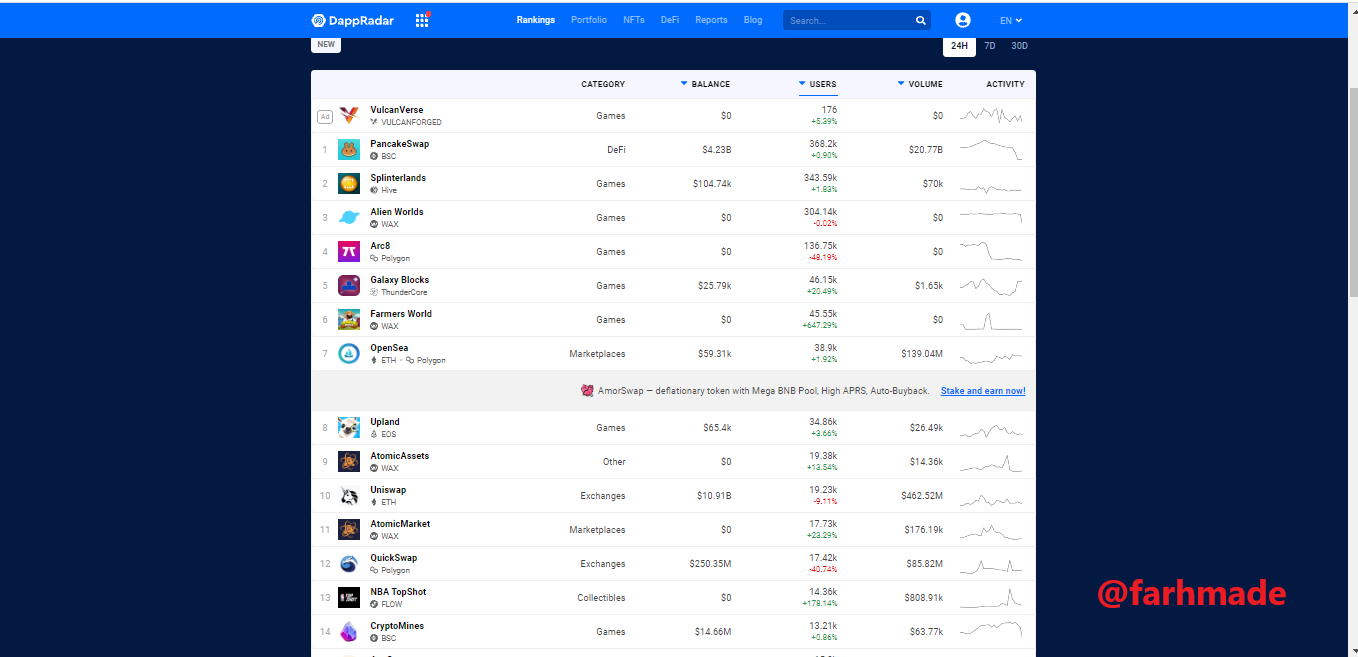
Task: Open the Reports menu item
Action: click(x=711, y=20)
